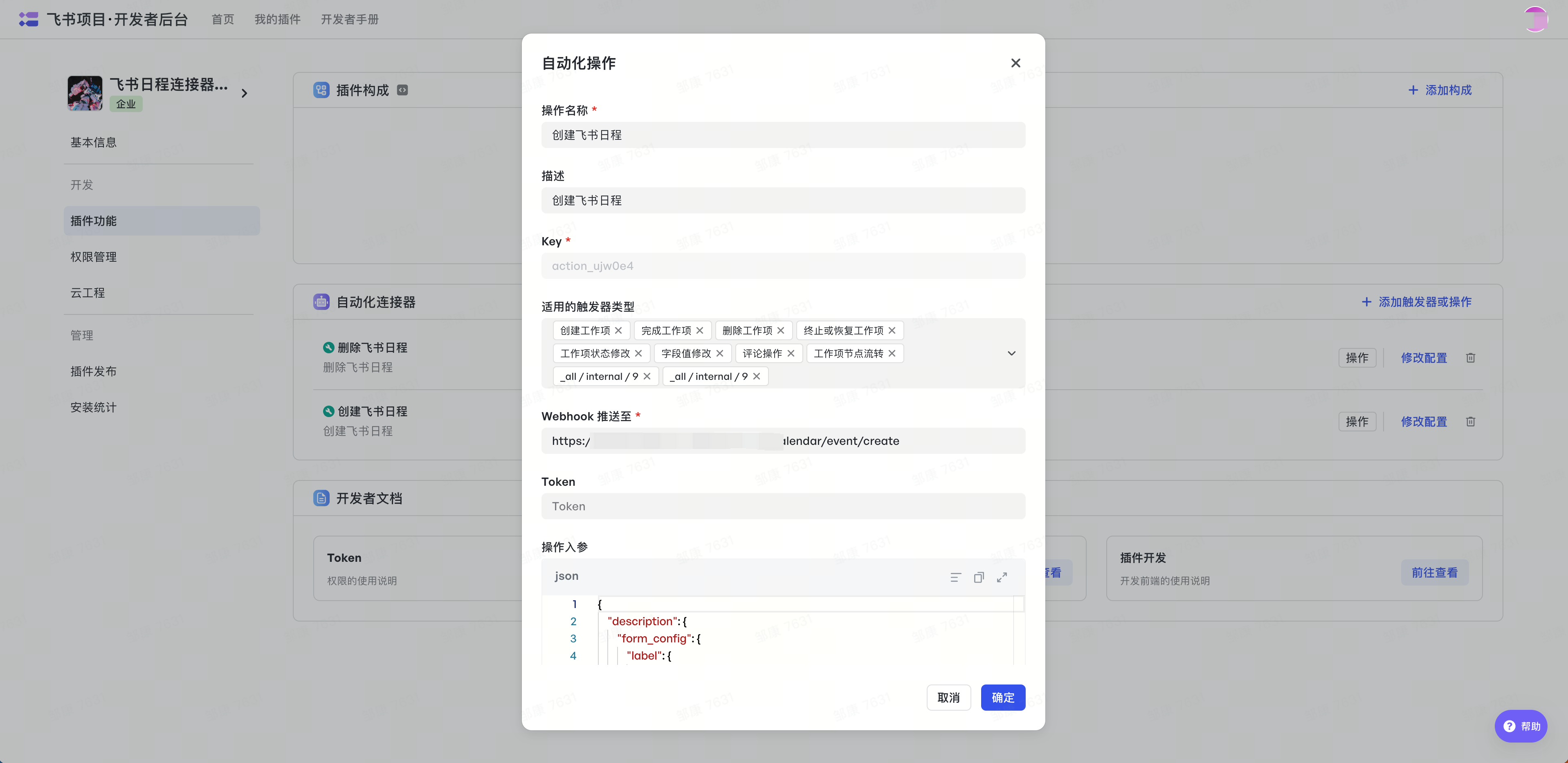Click the 自动化连接器 section icon
The height and width of the screenshot is (763, 1568).
click(321, 302)
